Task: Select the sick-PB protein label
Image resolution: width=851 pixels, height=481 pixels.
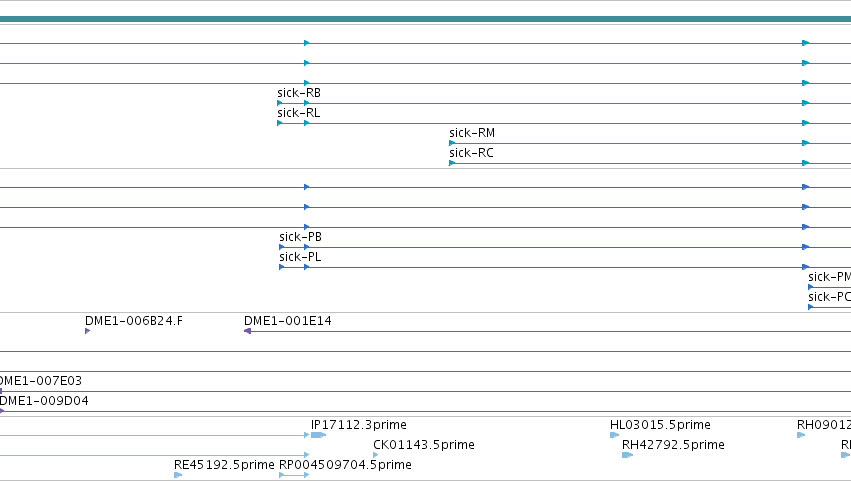Action: [x=300, y=237]
